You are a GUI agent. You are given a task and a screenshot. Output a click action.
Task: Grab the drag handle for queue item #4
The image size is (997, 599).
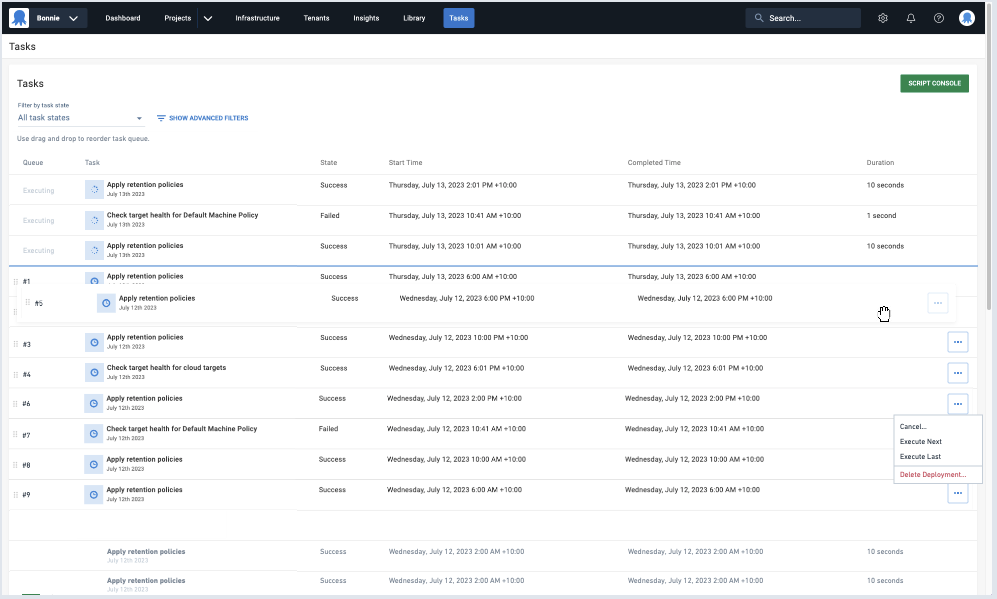point(15,374)
